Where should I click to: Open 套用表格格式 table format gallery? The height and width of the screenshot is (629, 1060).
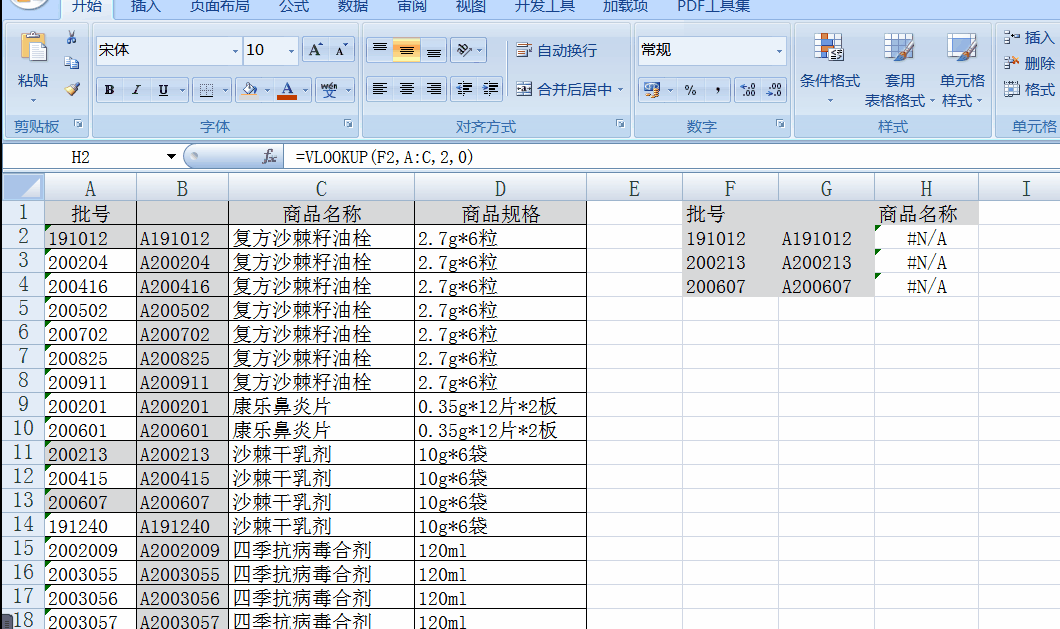coord(899,68)
